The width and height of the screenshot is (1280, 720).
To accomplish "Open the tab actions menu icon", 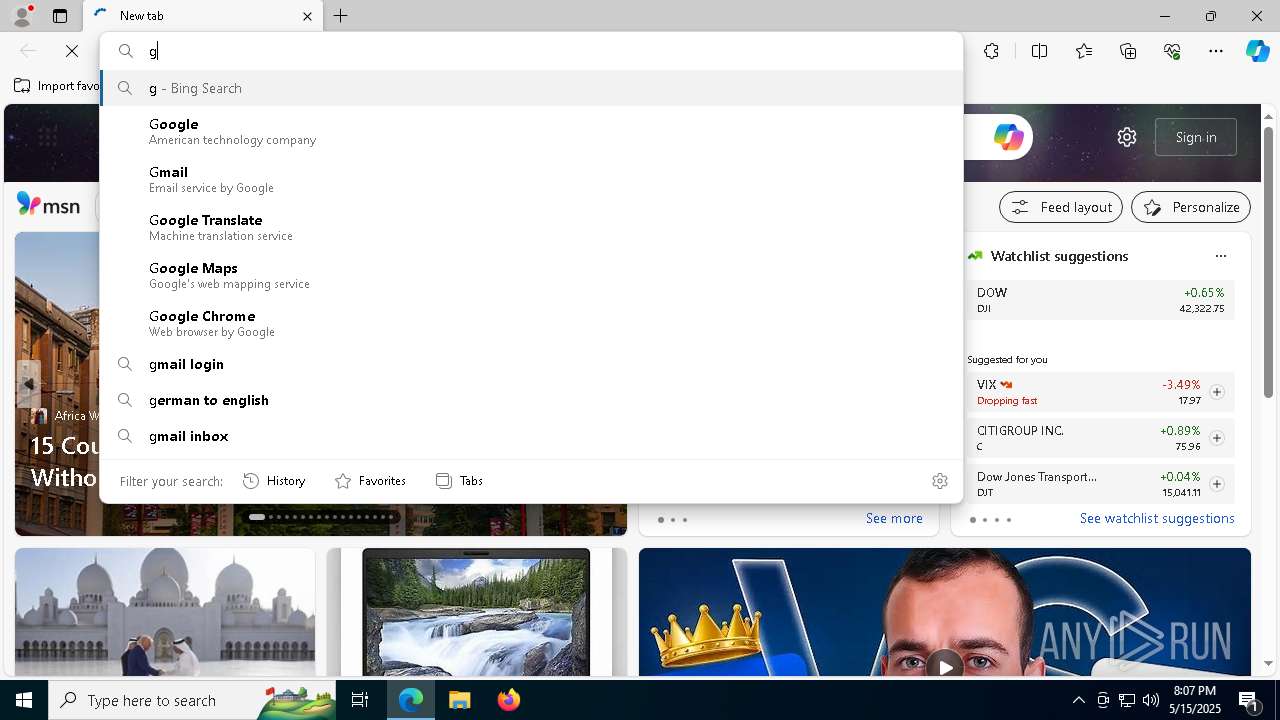I will pos(60,16).
